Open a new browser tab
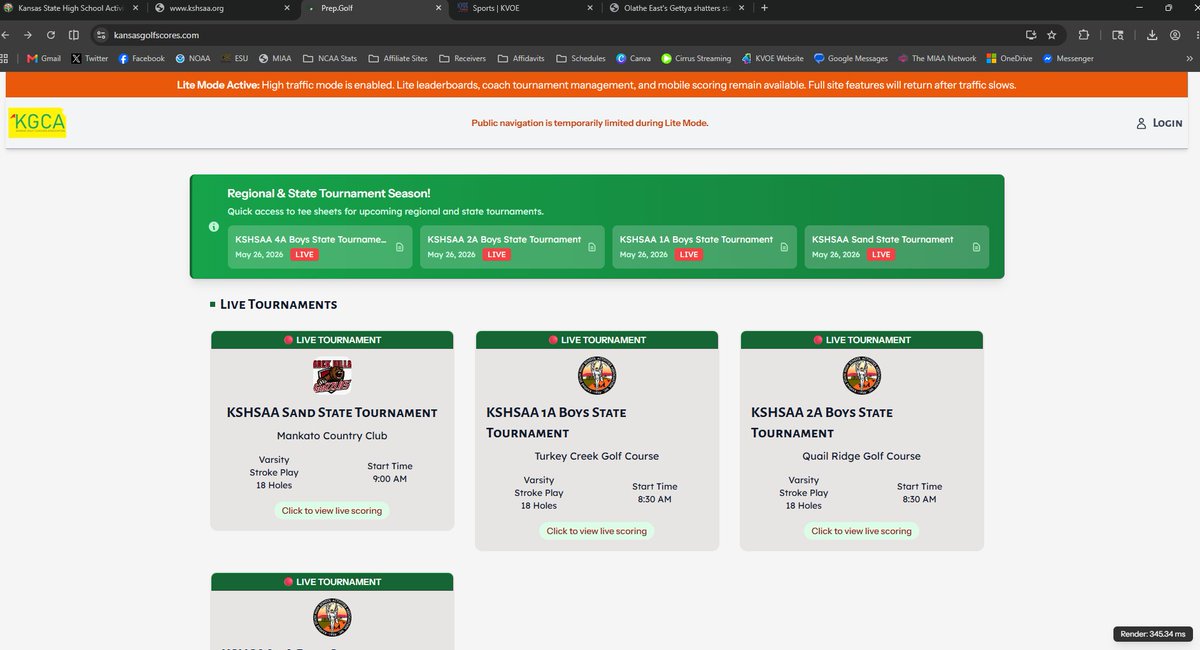The height and width of the screenshot is (650, 1200). pos(765,8)
